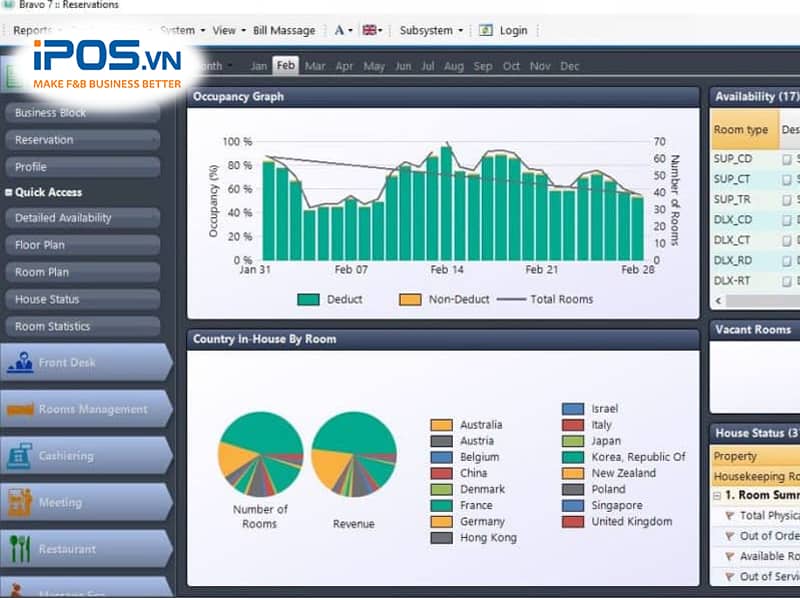800x600 pixels.
Task: Open the Restaurant fork and knife icon
Action: [x=20, y=549]
